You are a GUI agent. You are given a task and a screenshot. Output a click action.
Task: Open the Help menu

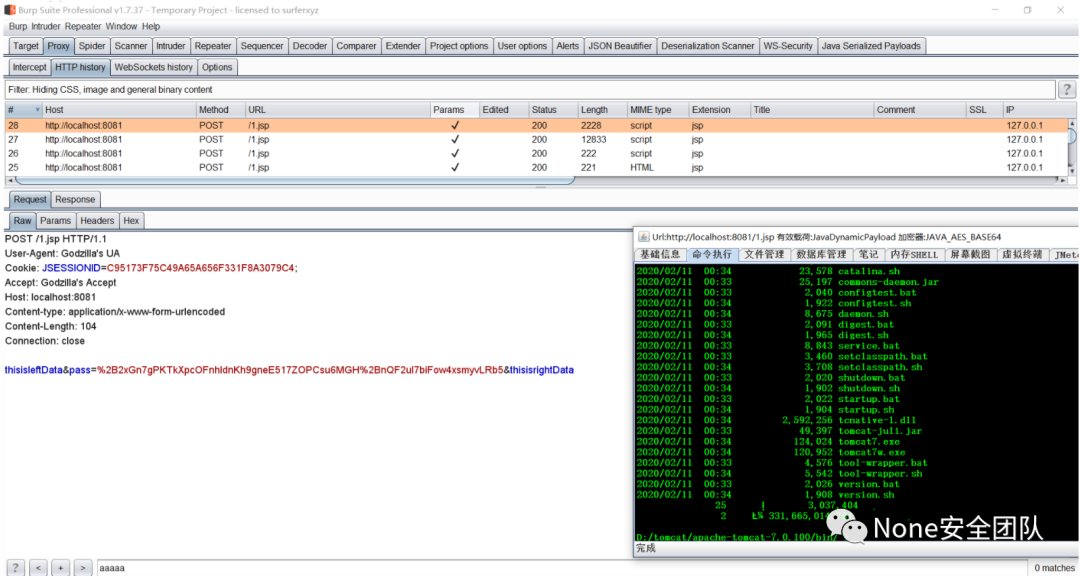pos(151,26)
